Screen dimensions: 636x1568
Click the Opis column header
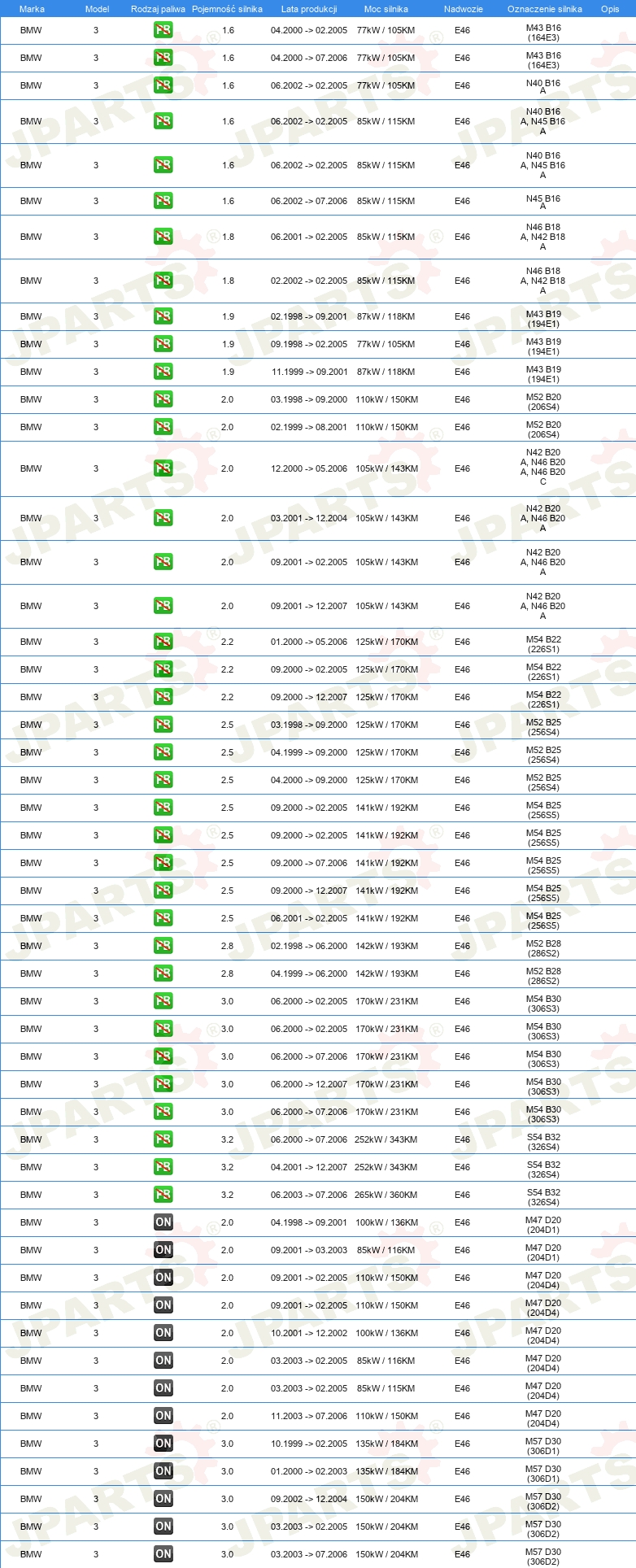610,9
